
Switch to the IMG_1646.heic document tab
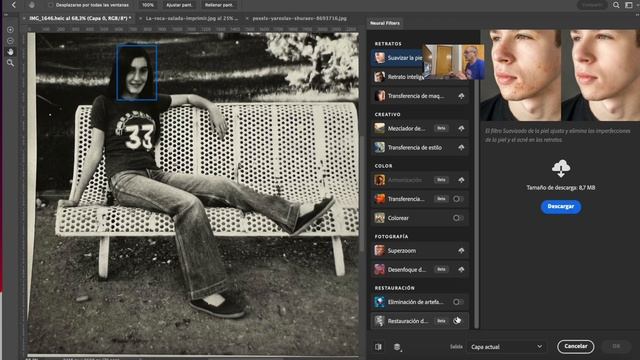coord(80,18)
